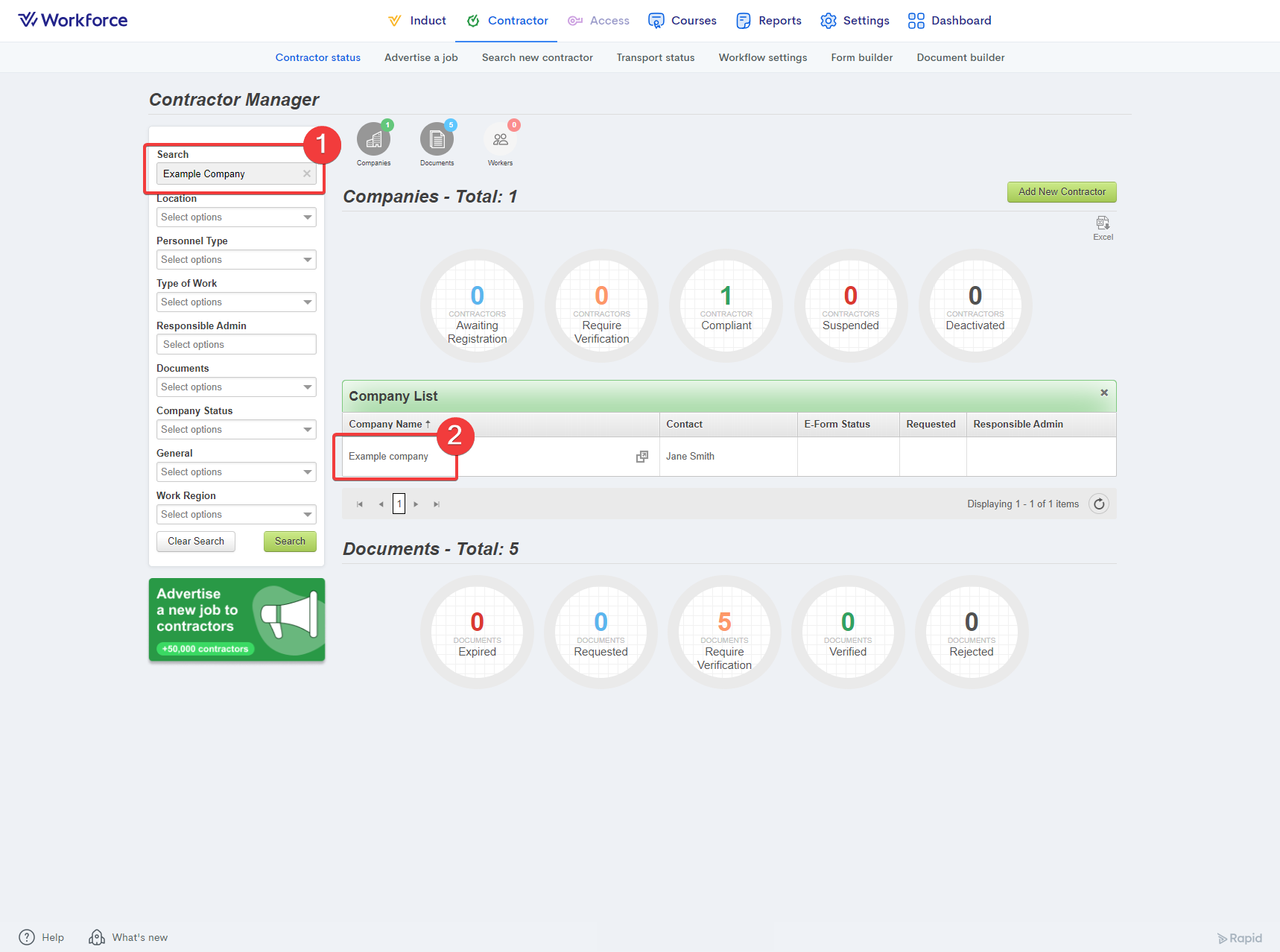
Task: Click Add New Contractor button
Action: (1061, 192)
